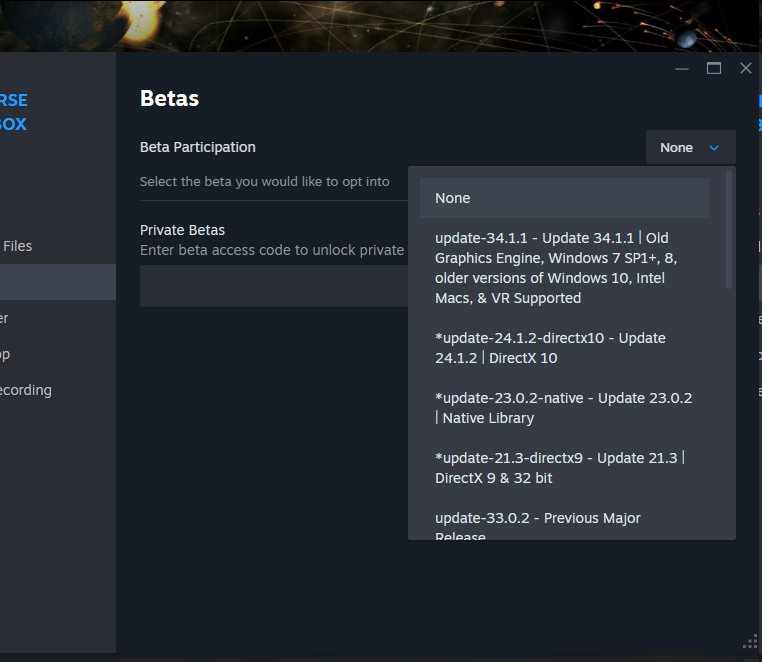Click the Beta Participation label
The width and height of the screenshot is (762, 662).
pos(197,147)
